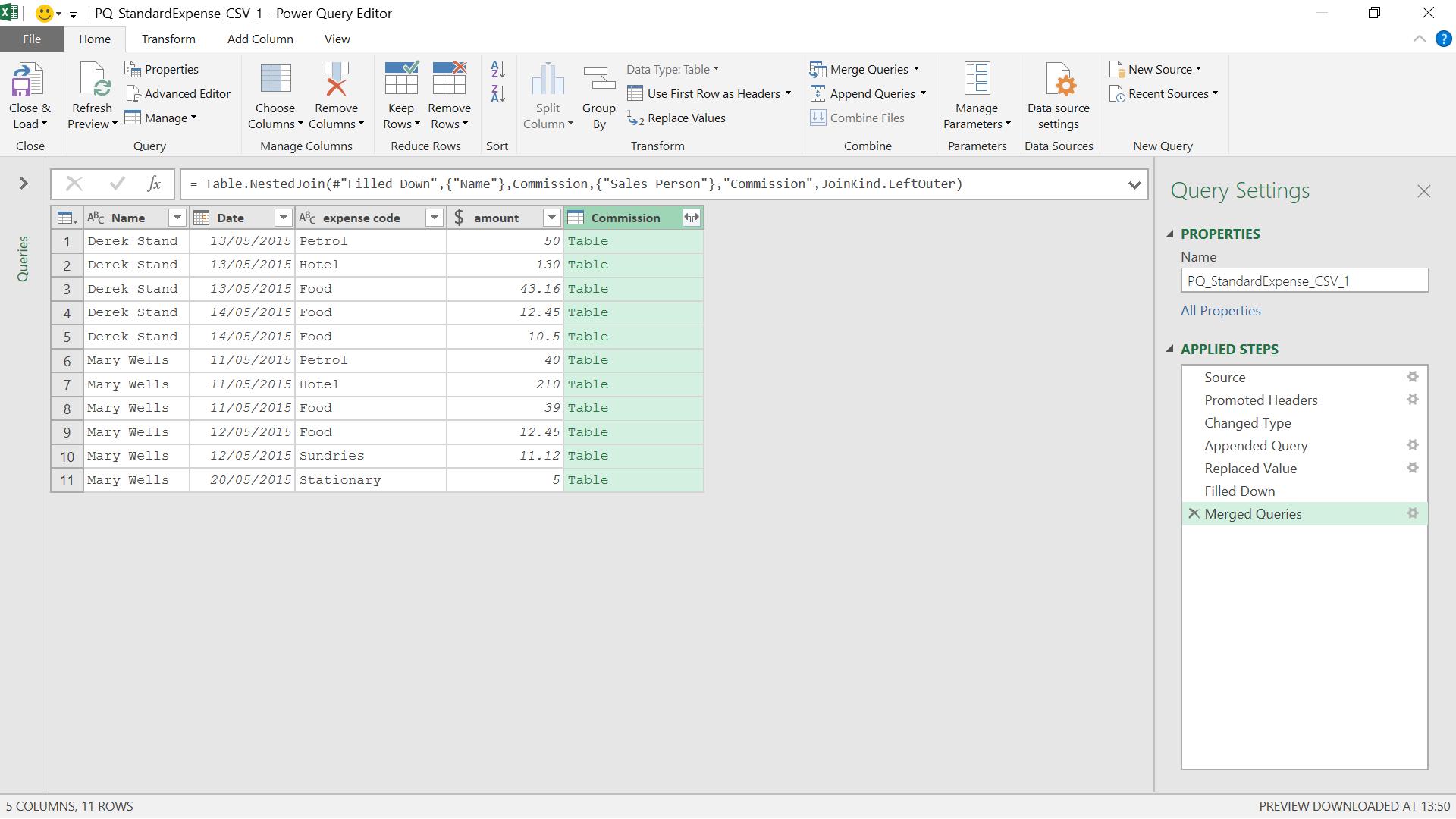Viewport: 1456px width, 819px height.
Task: Switch to the Home tab
Action: click(x=95, y=39)
